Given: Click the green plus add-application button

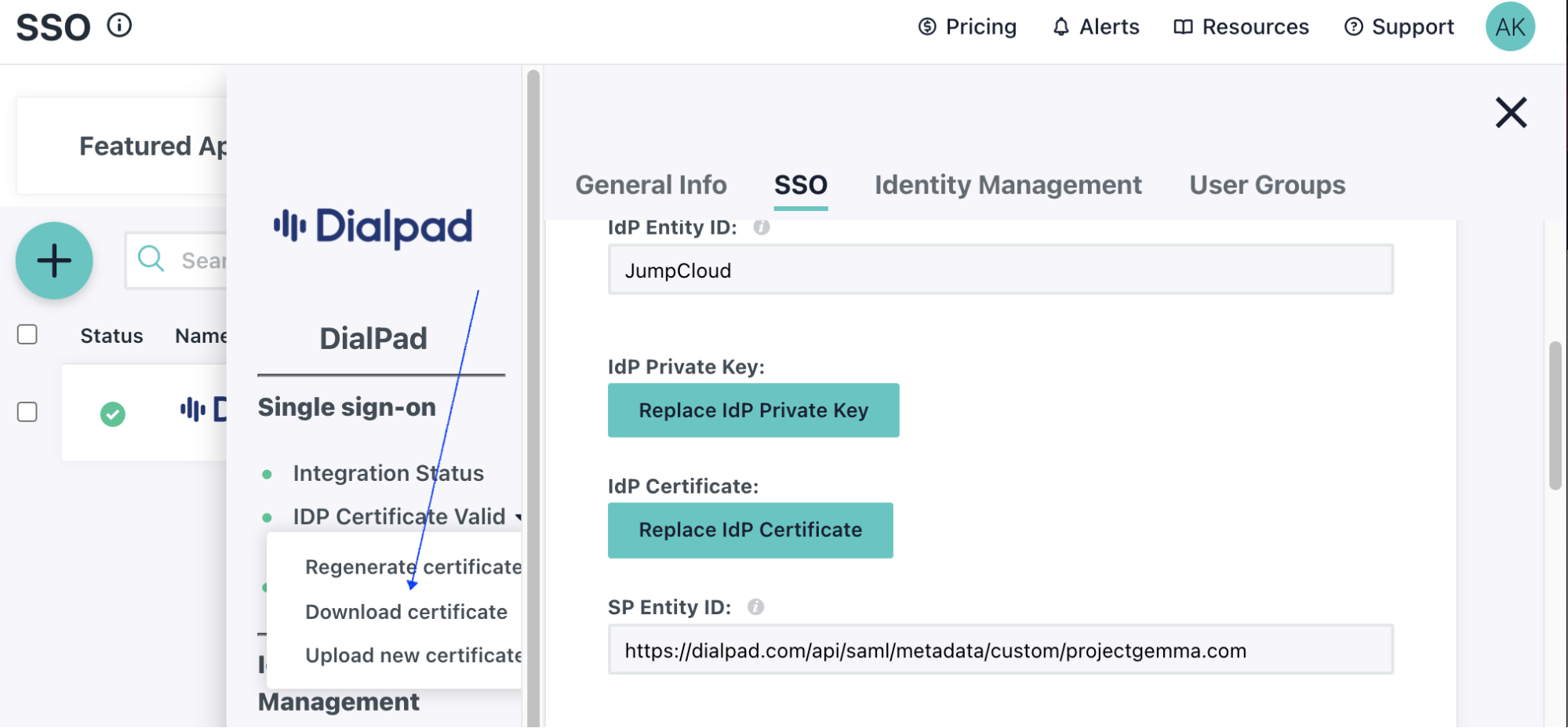Looking at the screenshot, I should 54,260.
